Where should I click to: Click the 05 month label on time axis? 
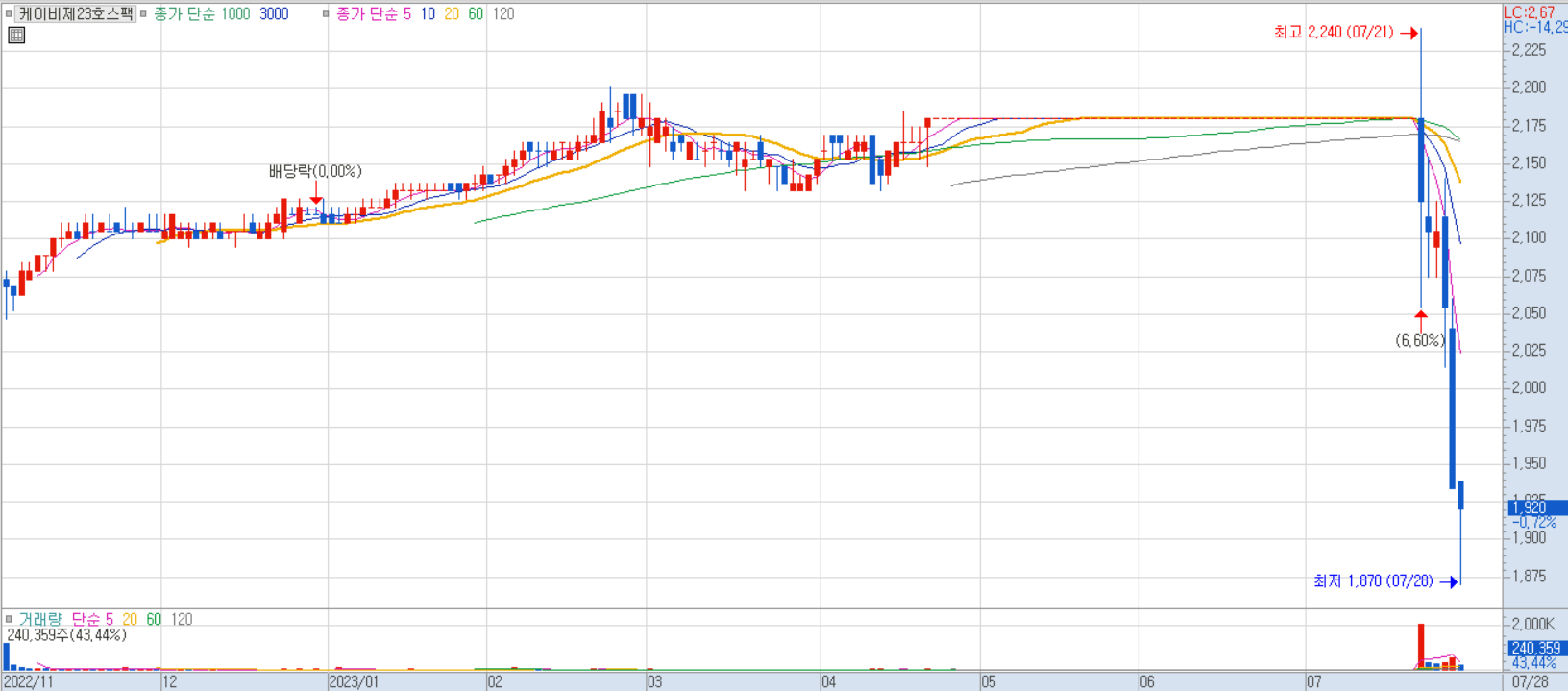pyautogui.click(x=989, y=681)
